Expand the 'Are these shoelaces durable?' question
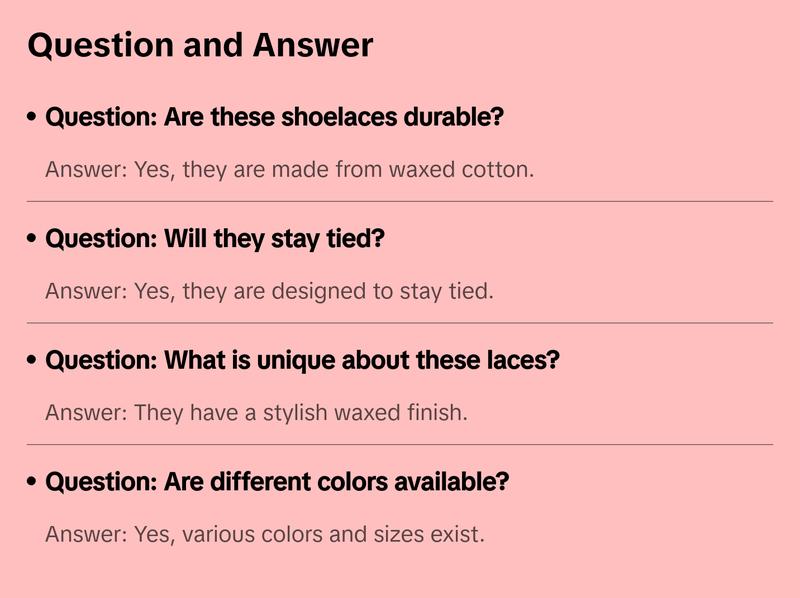This screenshot has width=800, height=598. pos(274,117)
